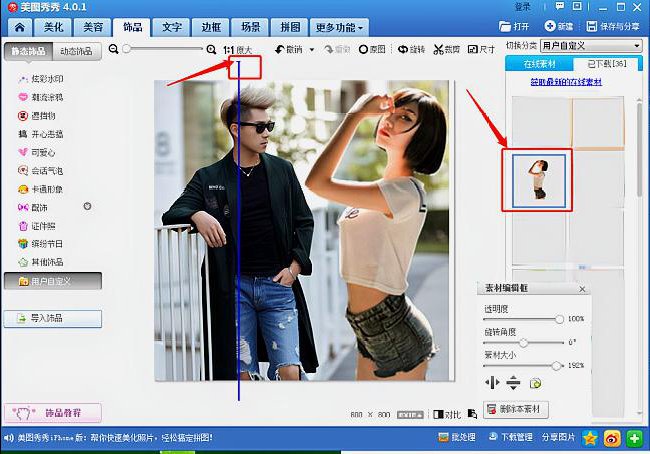Click the 撤销 (Undo) arrow icon
The width and height of the screenshot is (650, 454).
point(280,49)
